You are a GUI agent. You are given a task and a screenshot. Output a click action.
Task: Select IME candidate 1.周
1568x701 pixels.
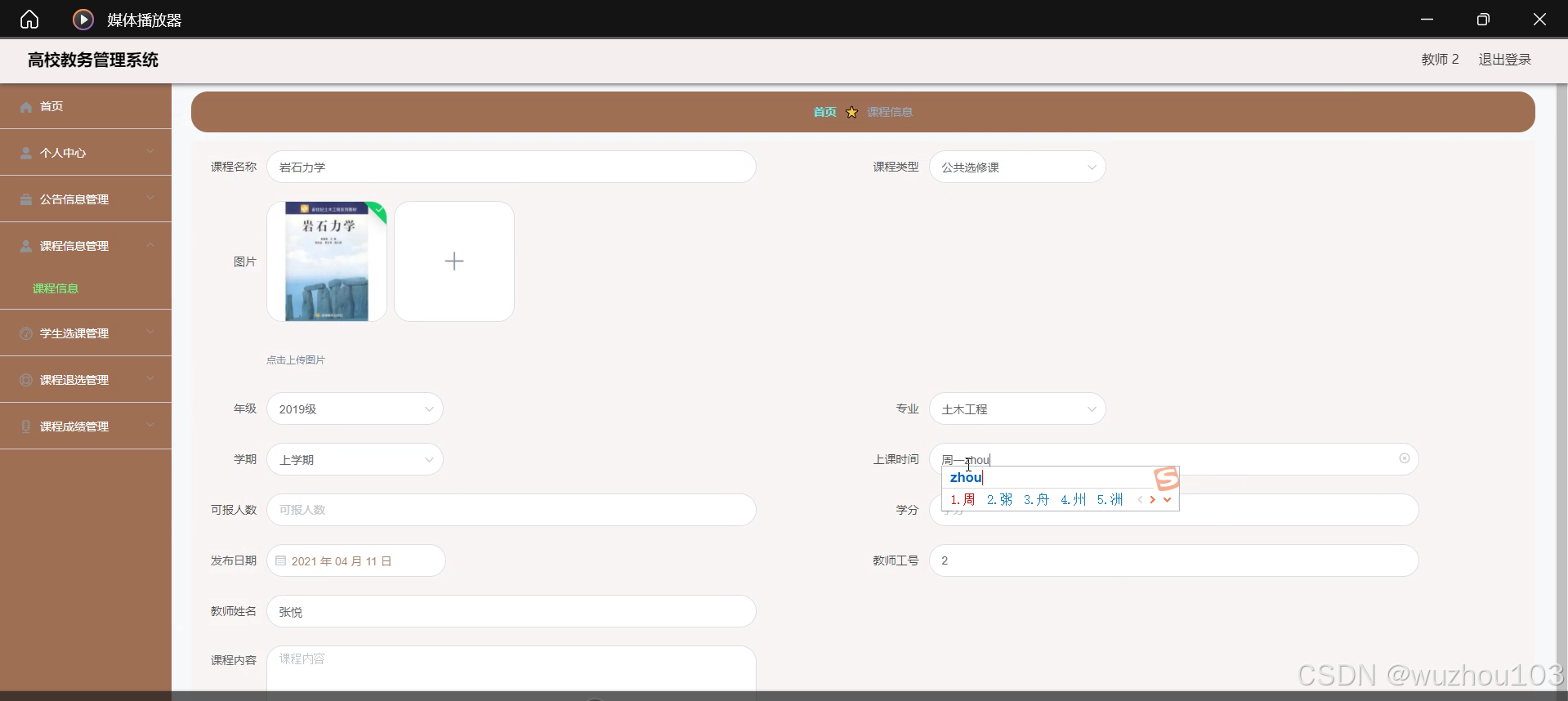pos(963,500)
